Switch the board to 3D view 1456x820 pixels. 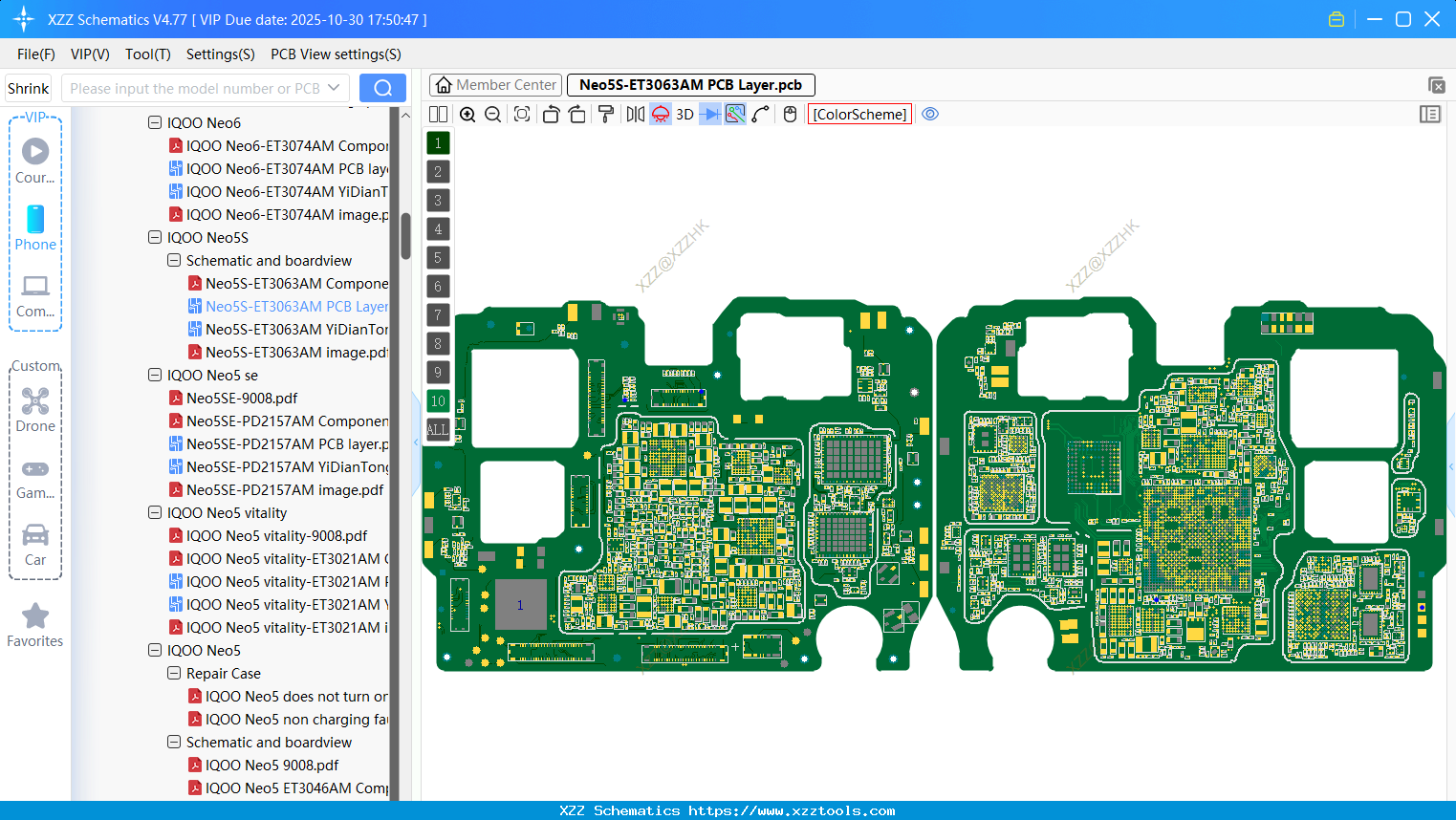click(685, 114)
